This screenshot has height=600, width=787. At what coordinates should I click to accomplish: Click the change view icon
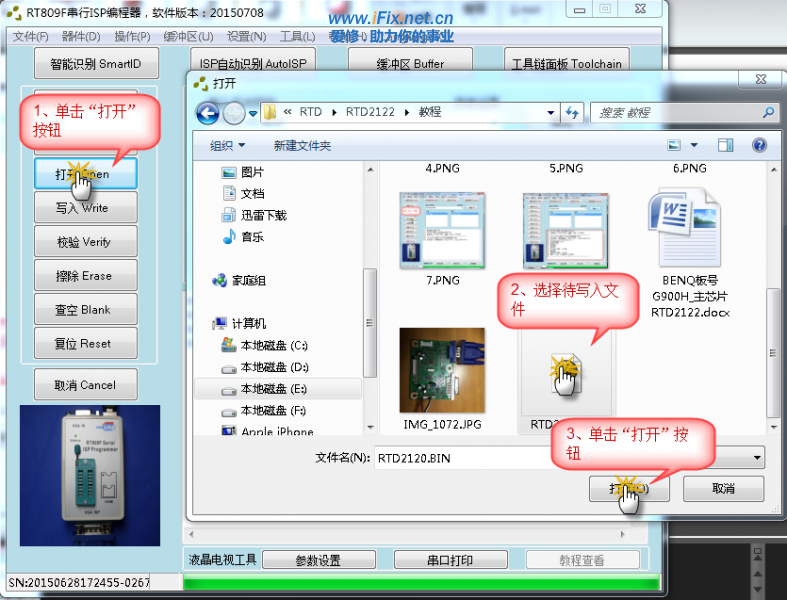pyautogui.click(x=675, y=145)
